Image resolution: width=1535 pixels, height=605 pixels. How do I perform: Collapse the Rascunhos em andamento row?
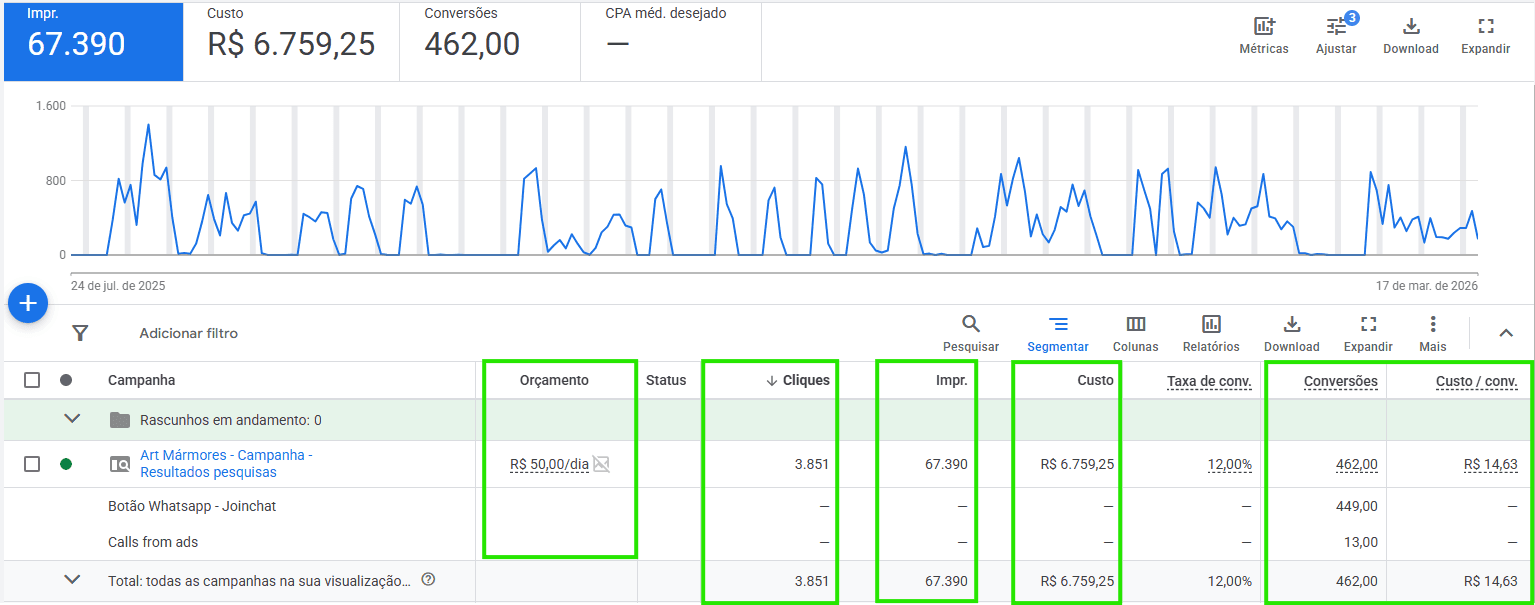click(72, 419)
